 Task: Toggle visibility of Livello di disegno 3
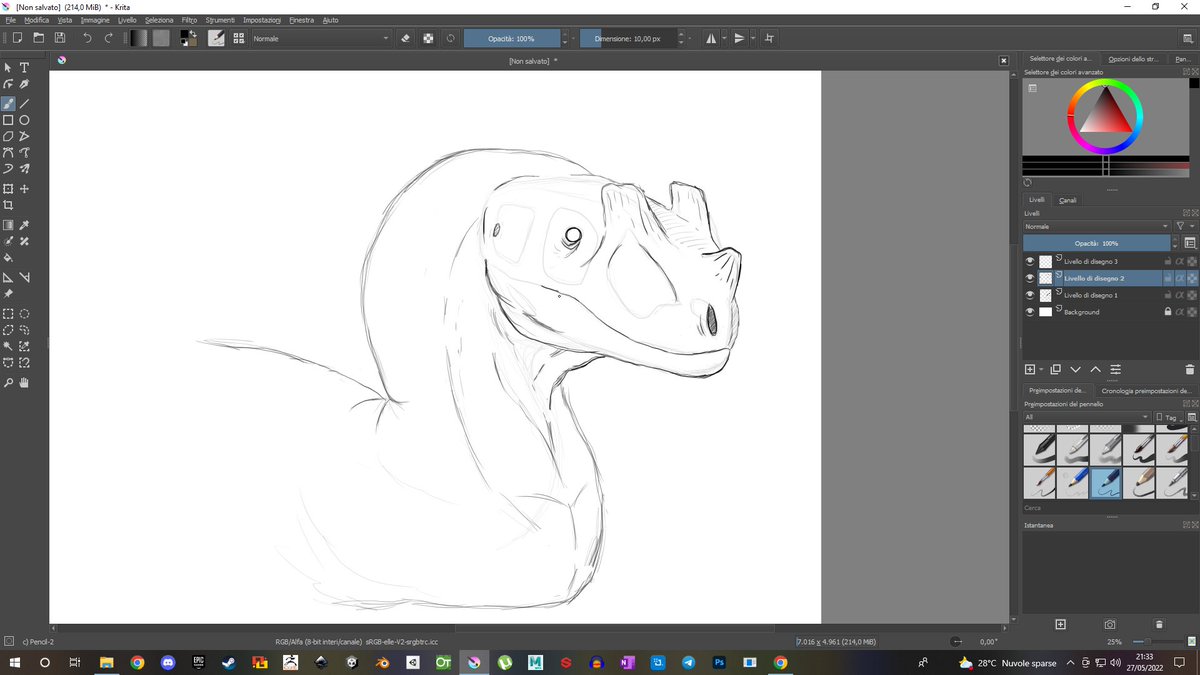click(x=1030, y=261)
